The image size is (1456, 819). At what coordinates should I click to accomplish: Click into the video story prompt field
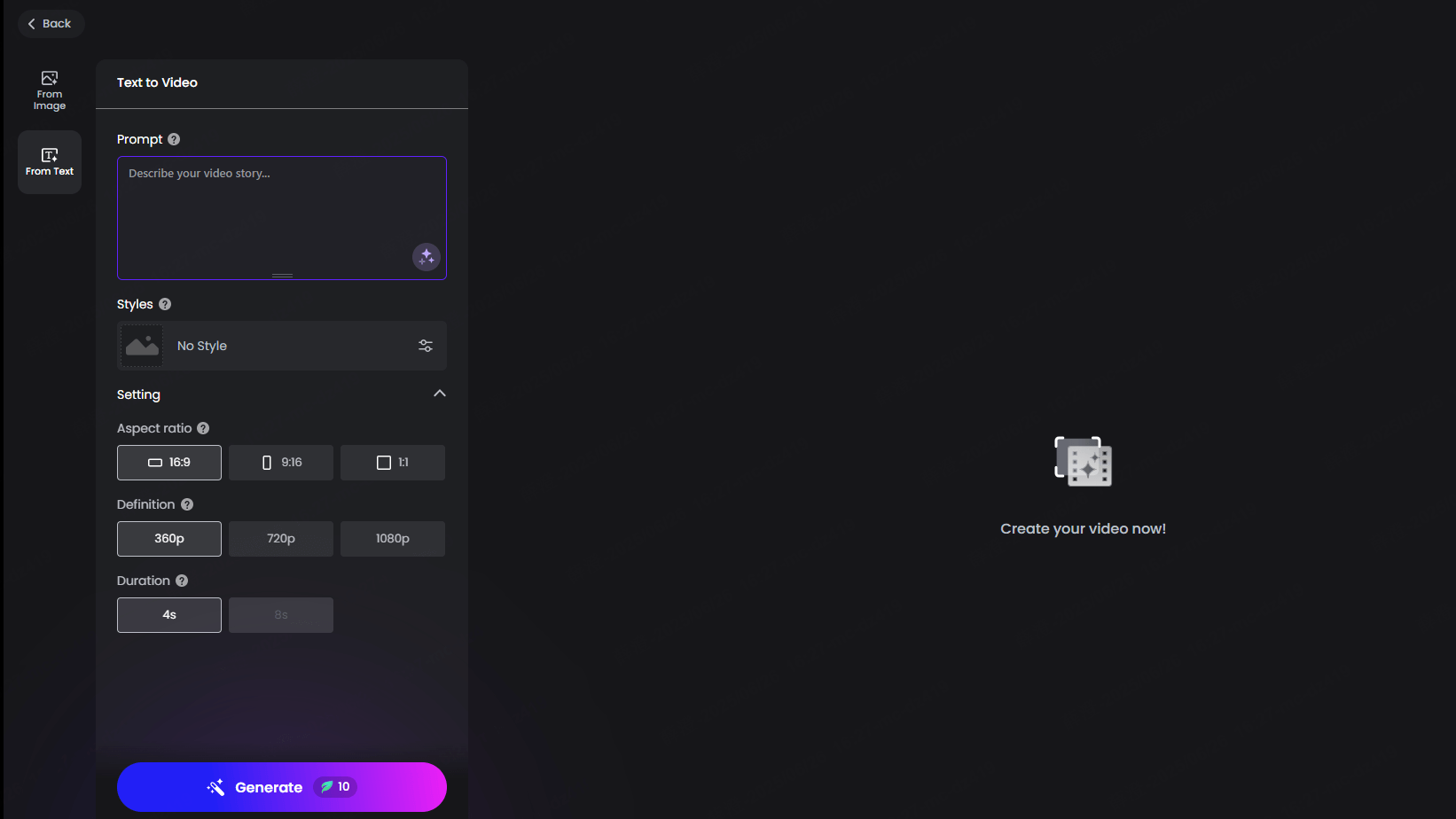pyautogui.click(x=282, y=218)
